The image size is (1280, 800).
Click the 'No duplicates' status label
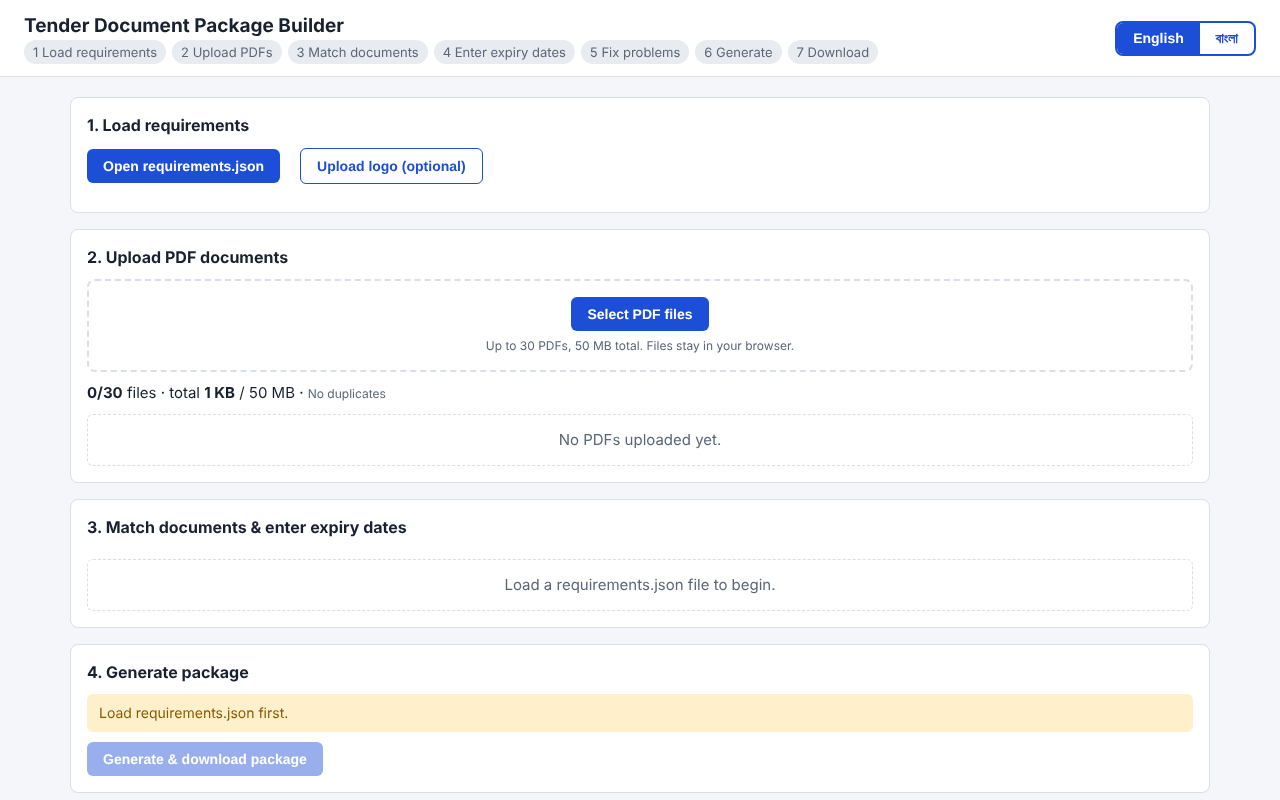pyautogui.click(x=347, y=394)
